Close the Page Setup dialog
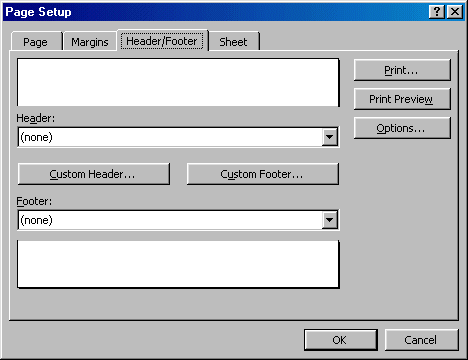 click(x=455, y=12)
